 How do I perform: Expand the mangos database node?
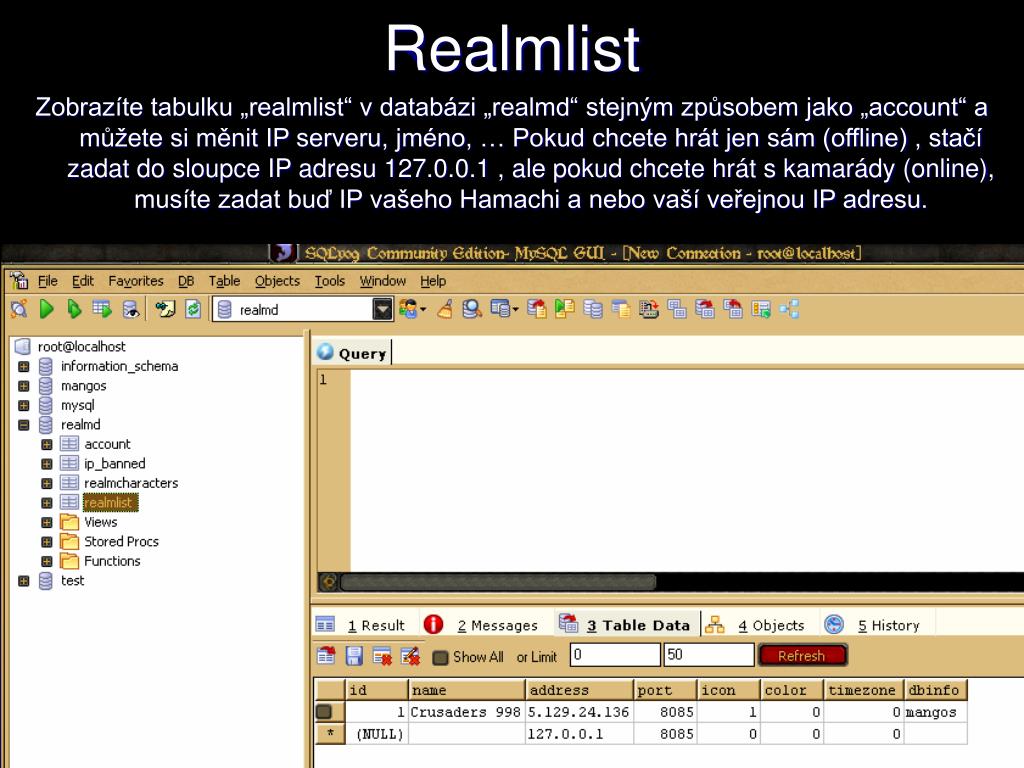pos(24,386)
